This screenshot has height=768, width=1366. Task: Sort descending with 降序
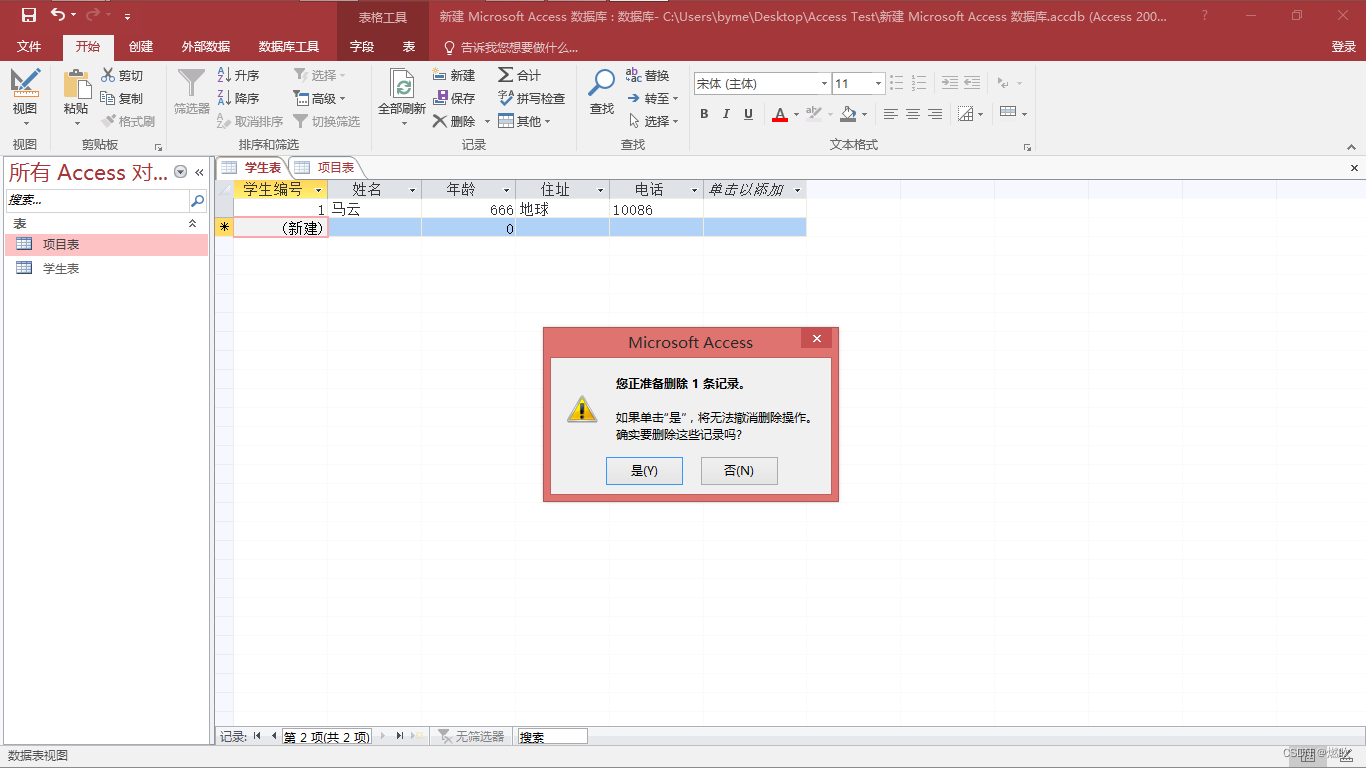pos(239,98)
